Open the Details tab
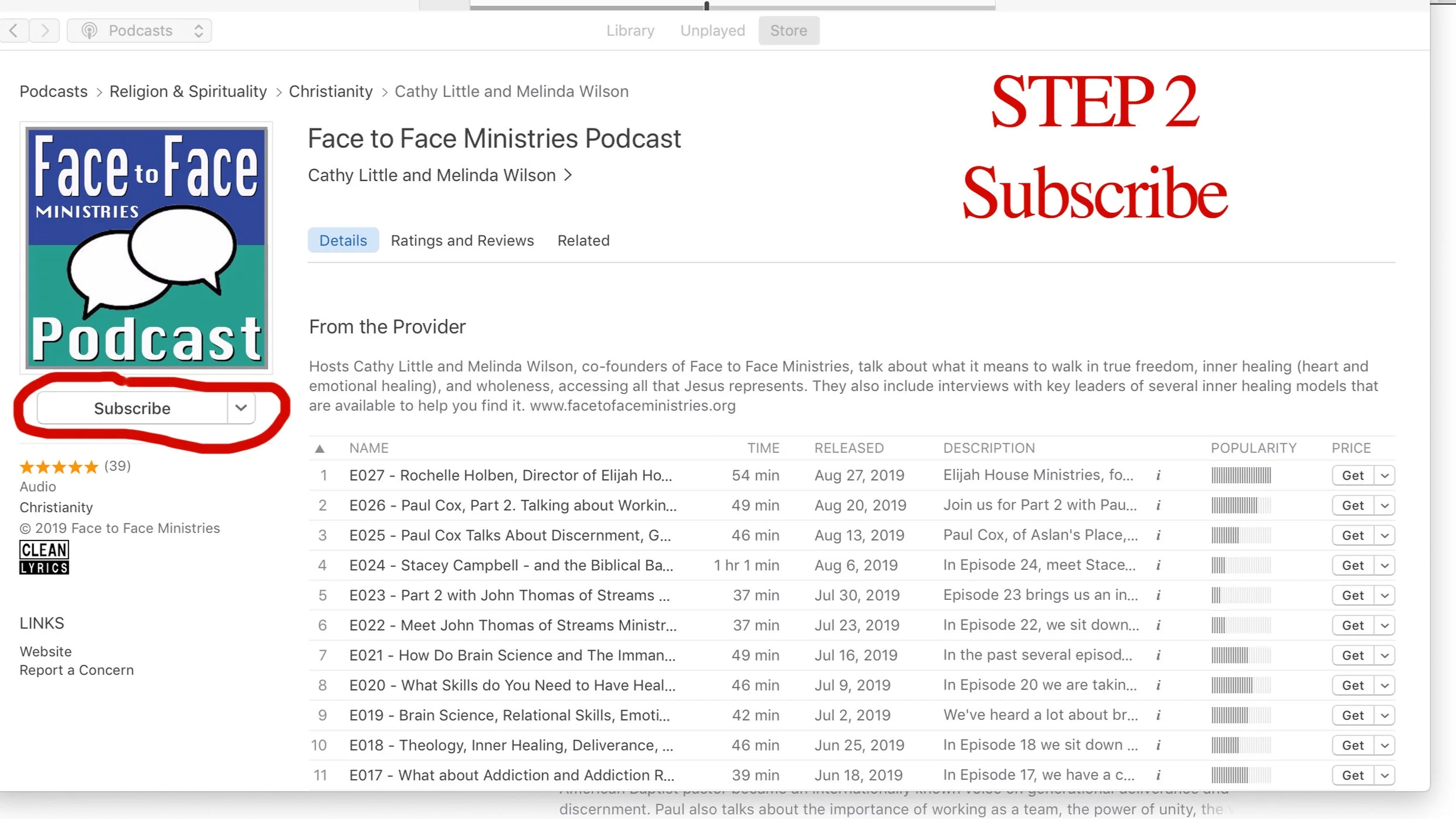The image size is (1456, 819). [x=343, y=240]
